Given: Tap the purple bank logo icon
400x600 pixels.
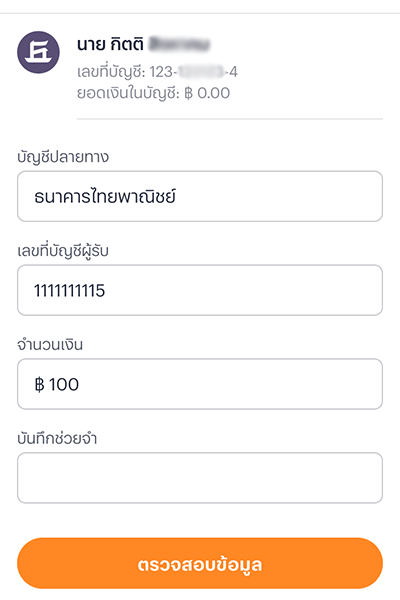Looking at the screenshot, I should 38,52.
